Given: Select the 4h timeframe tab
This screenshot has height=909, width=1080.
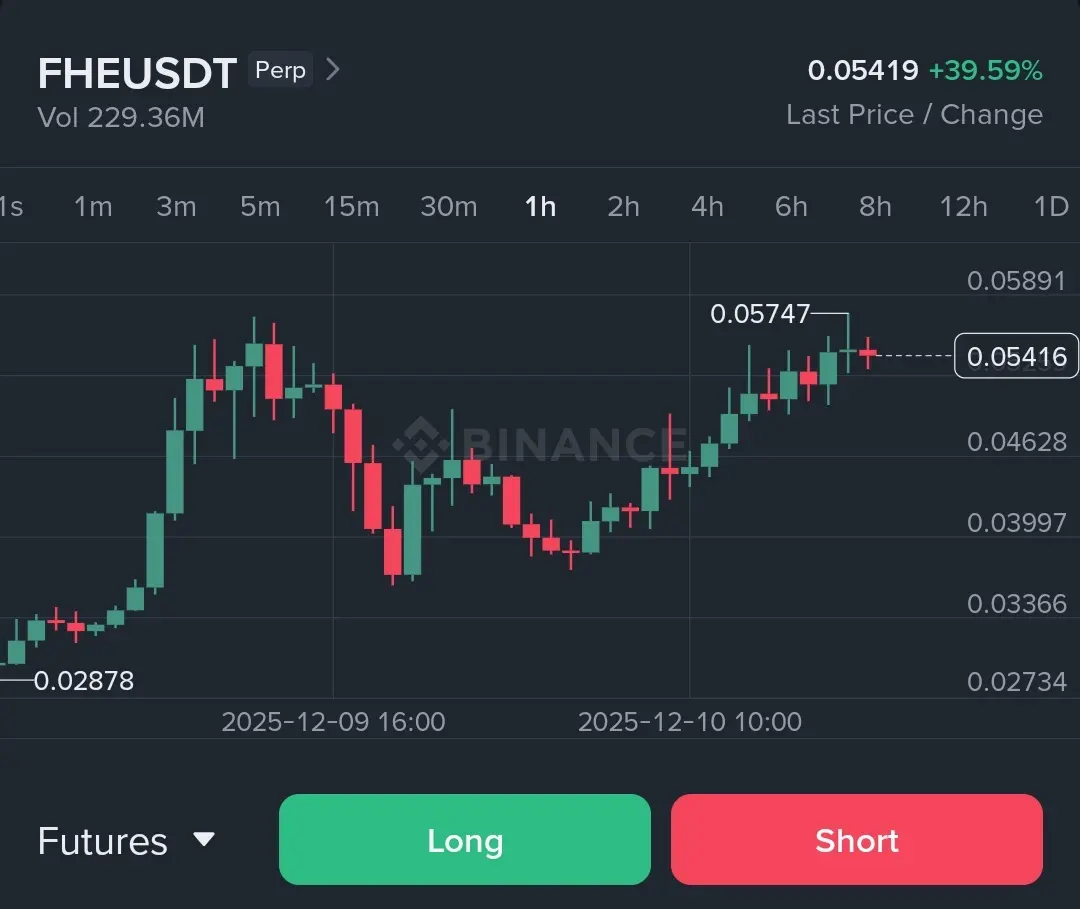Looking at the screenshot, I should coord(707,207).
